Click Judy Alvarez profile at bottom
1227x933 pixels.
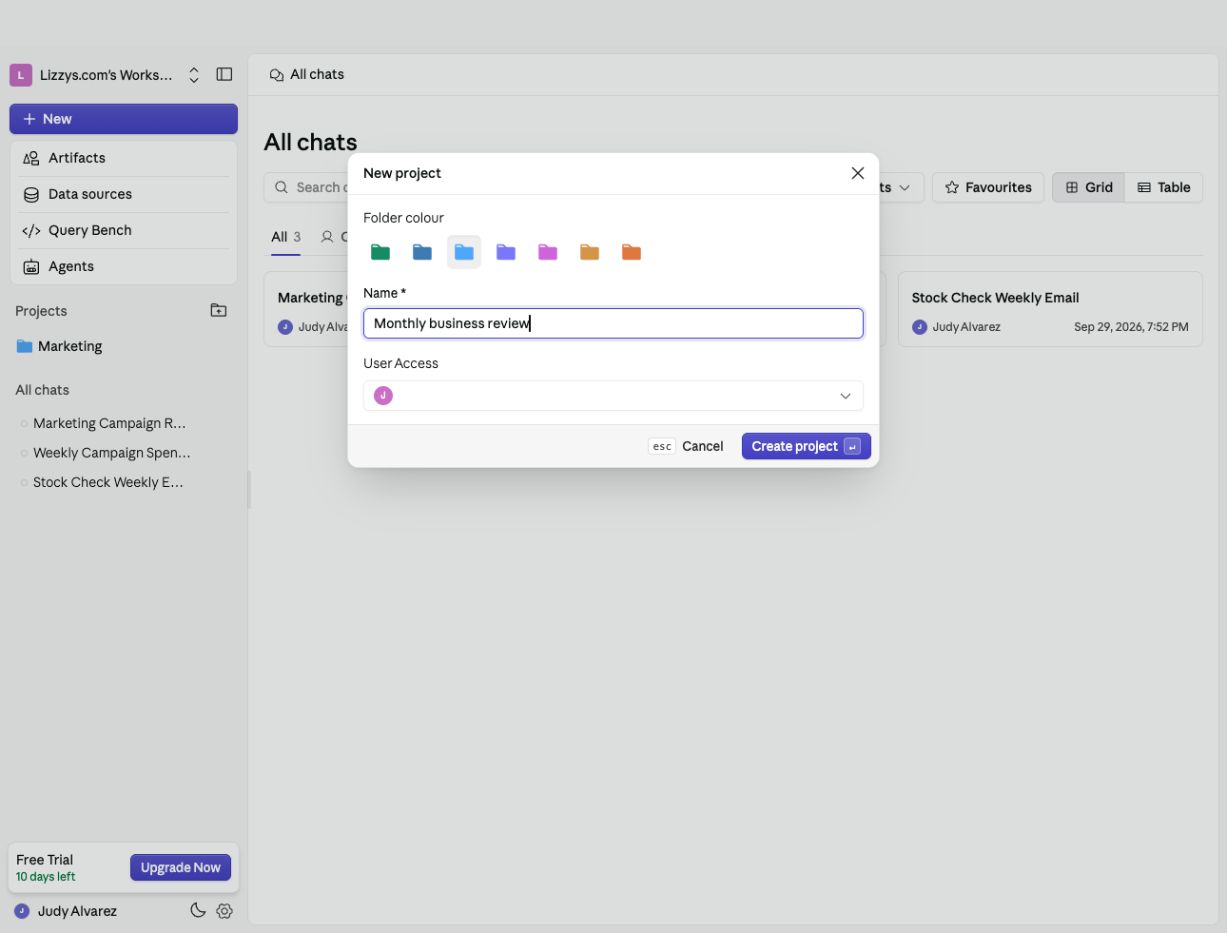pyautogui.click(x=66, y=911)
